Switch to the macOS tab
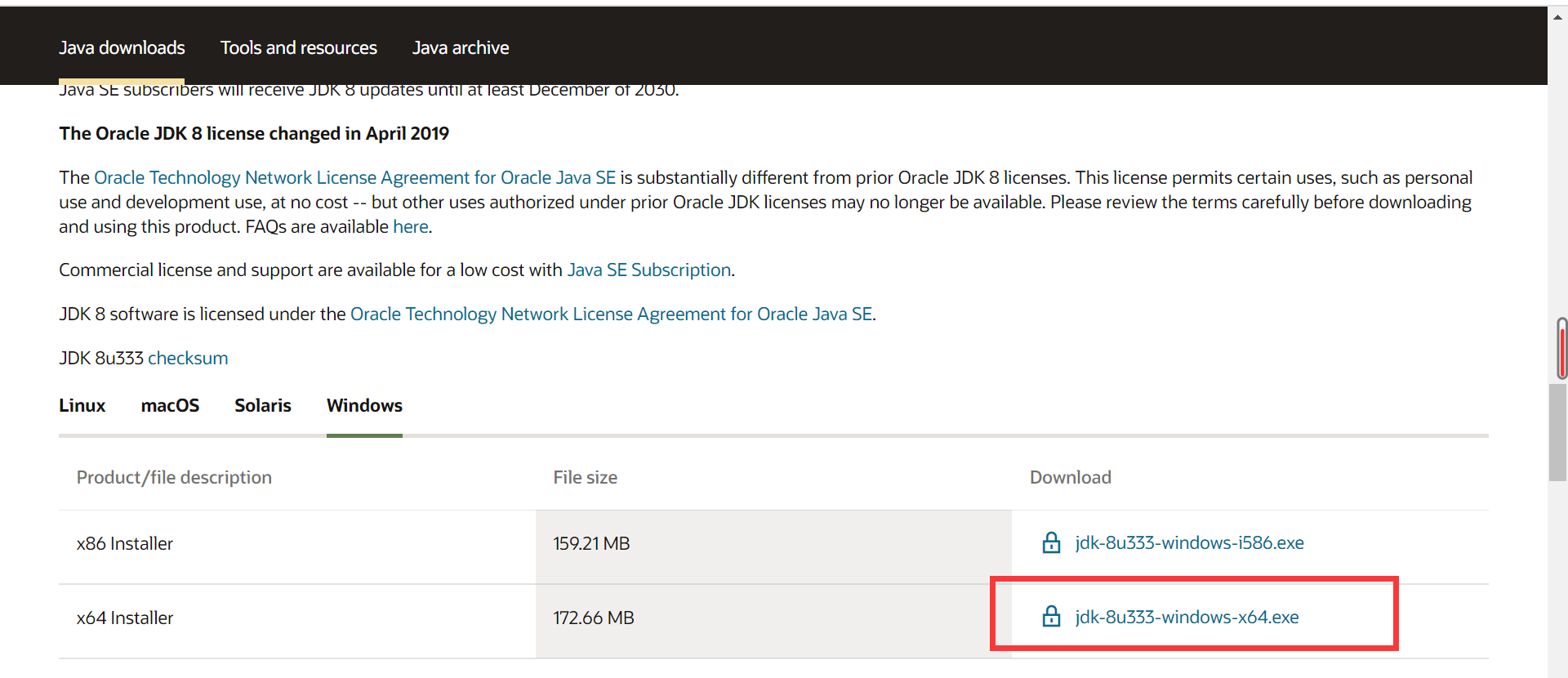The width and height of the screenshot is (1568, 678). (170, 406)
